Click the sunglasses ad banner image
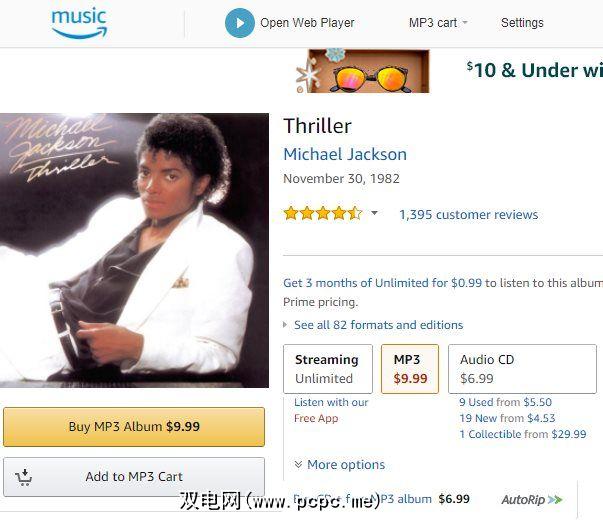Image resolution: width=603 pixels, height=524 pixels. click(363, 71)
